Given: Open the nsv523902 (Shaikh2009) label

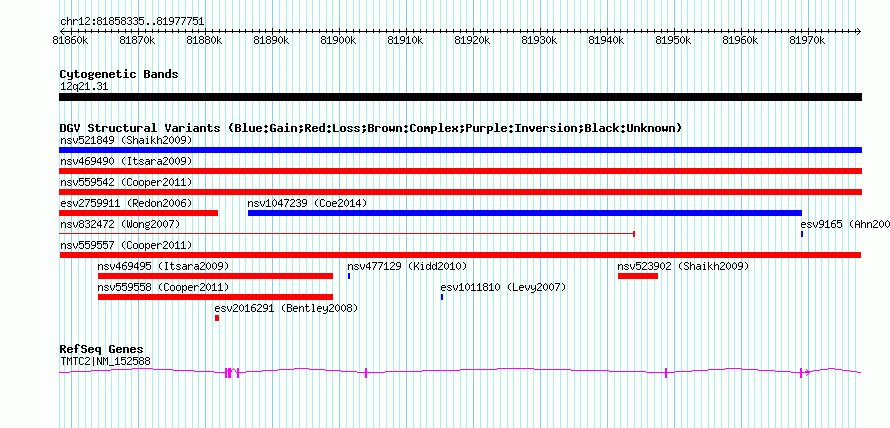Looking at the screenshot, I should click(x=683, y=266).
